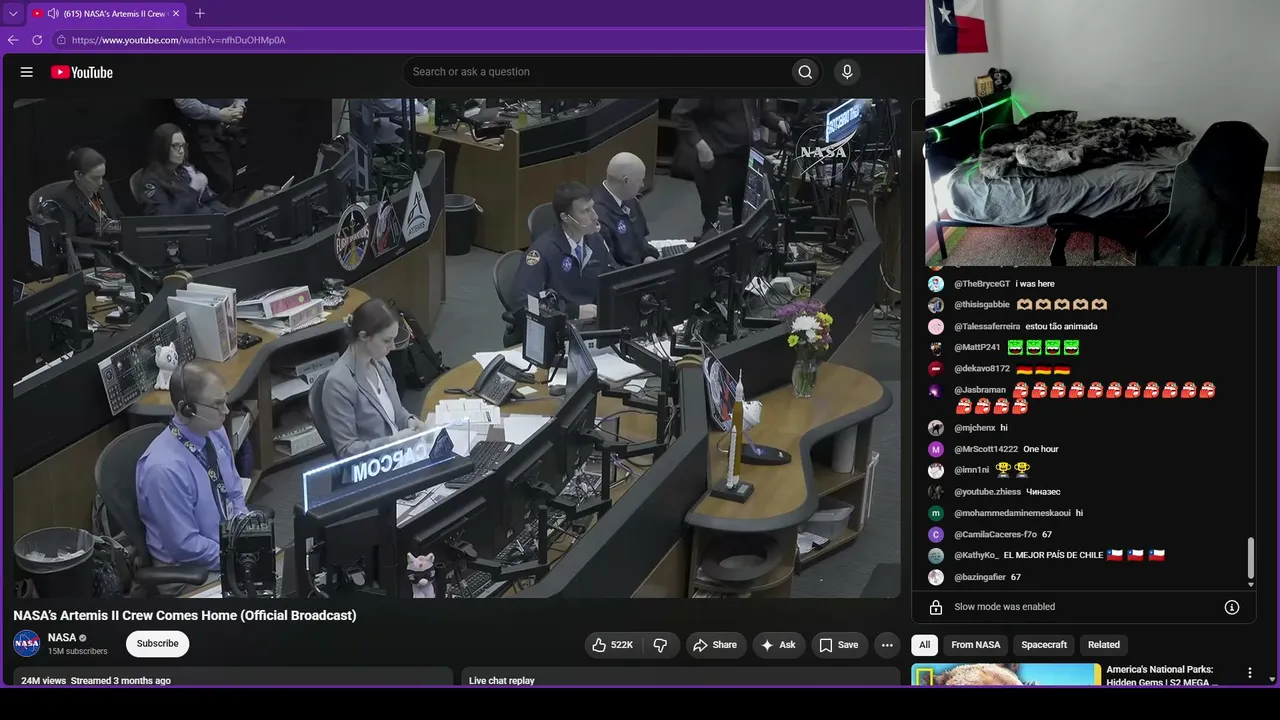
Task: Subscribe to the NASA channel
Action: 157,644
